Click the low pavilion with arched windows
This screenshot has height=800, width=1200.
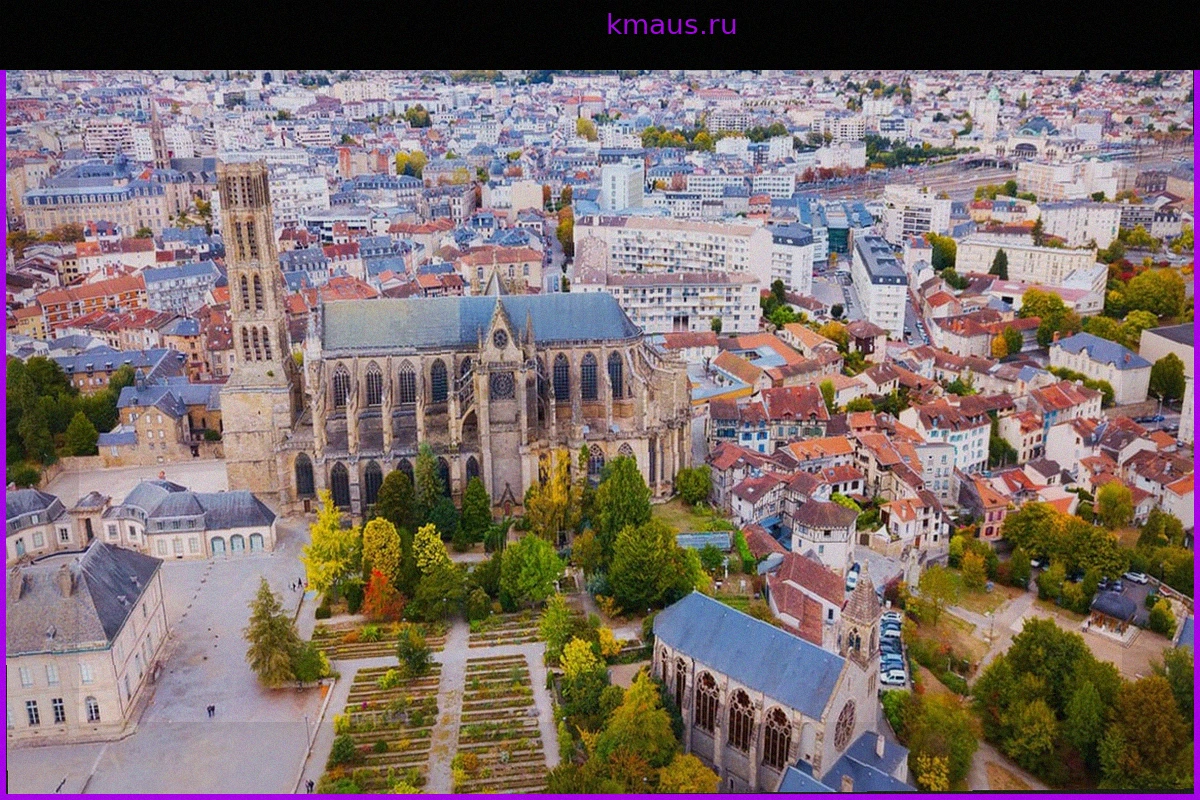pos(190,520)
